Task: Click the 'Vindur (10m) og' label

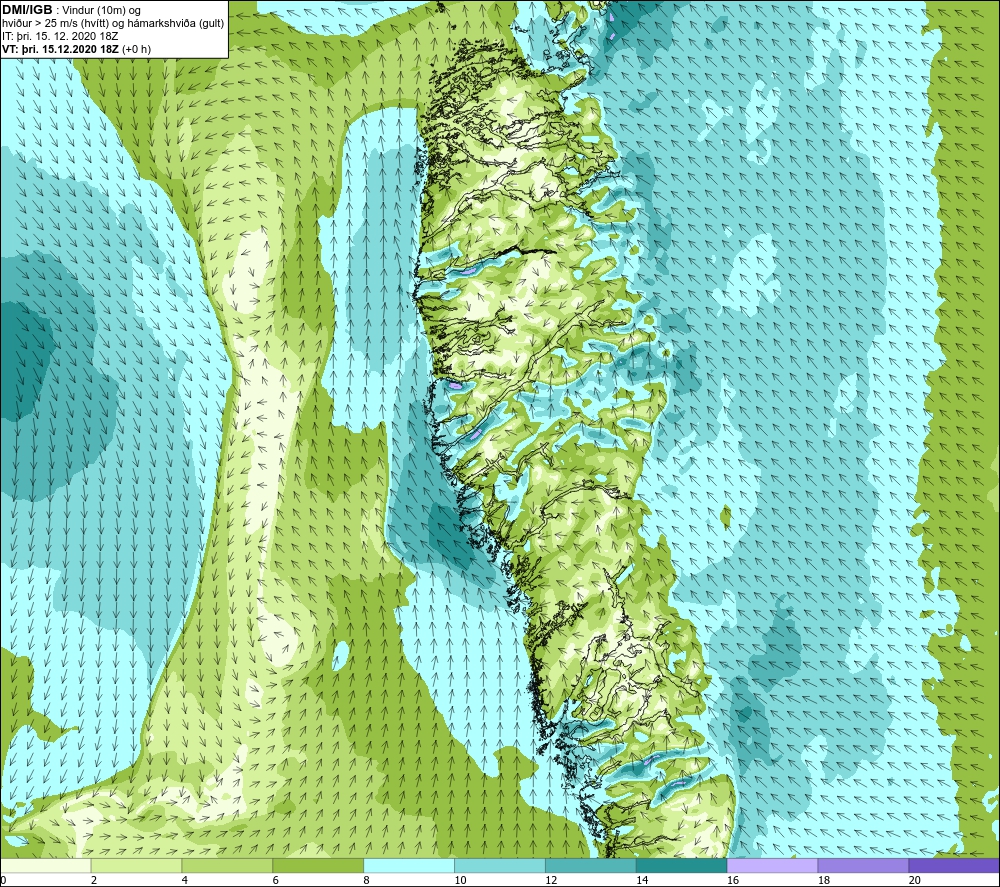Action: pos(101,11)
